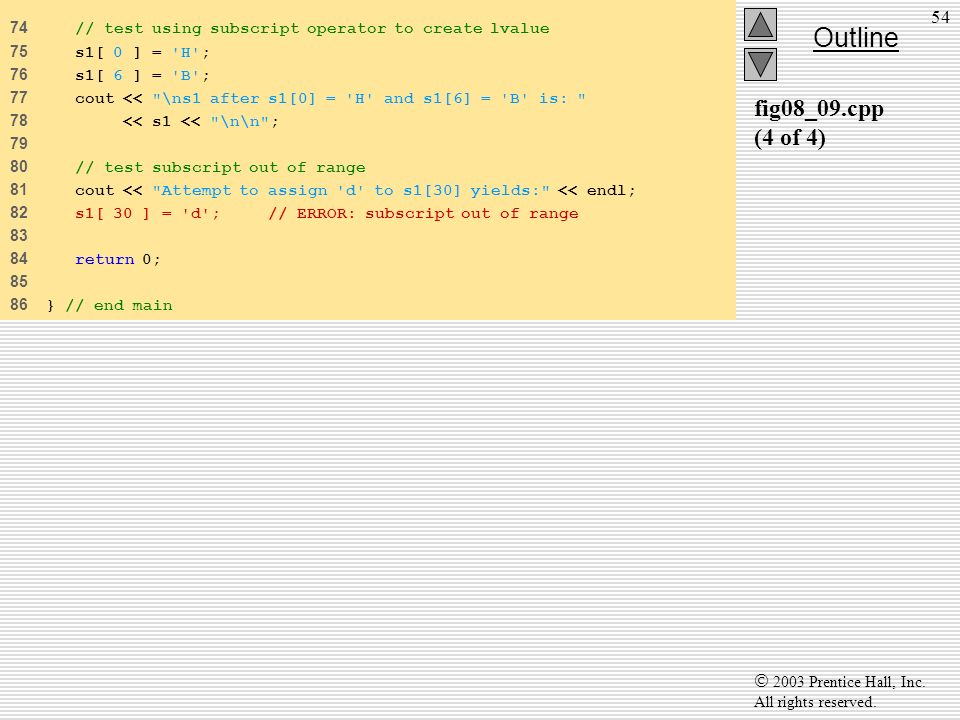Click 'ERROR: subscript out of range' comment
960x720 pixels.
point(423,214)
